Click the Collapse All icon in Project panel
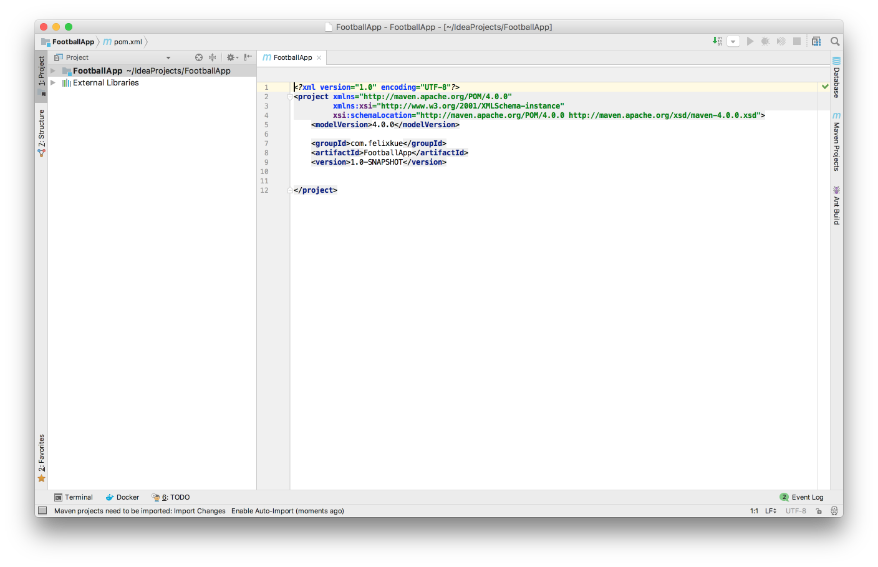 [212, 58]
